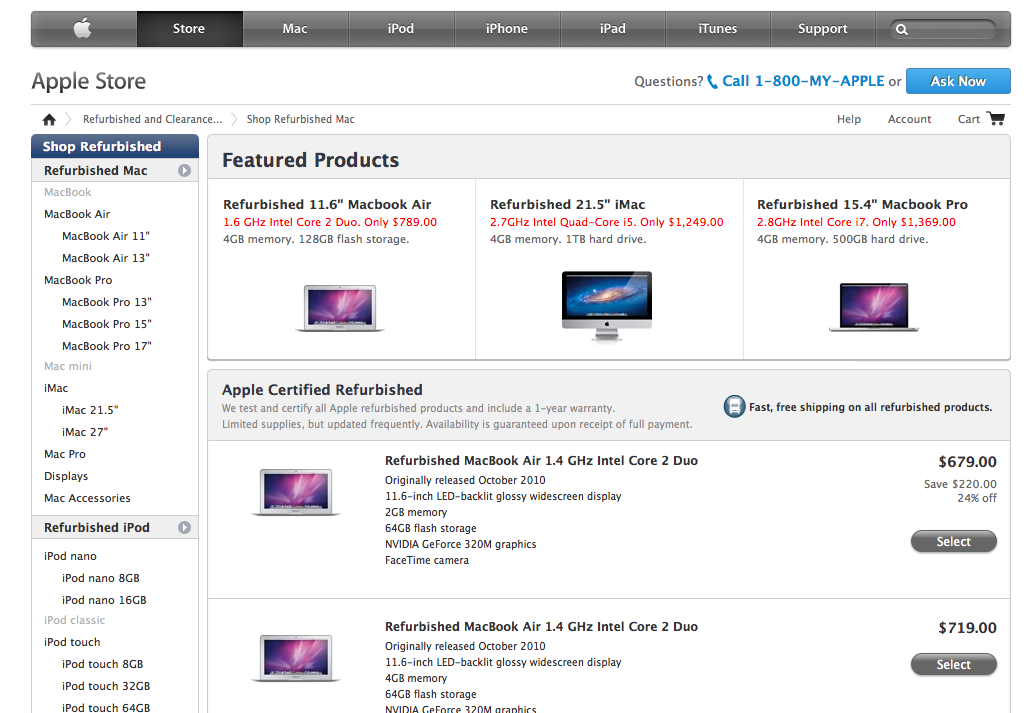Select iPod touch 32GB in sidebar
1026x713 pixels.
106,686
